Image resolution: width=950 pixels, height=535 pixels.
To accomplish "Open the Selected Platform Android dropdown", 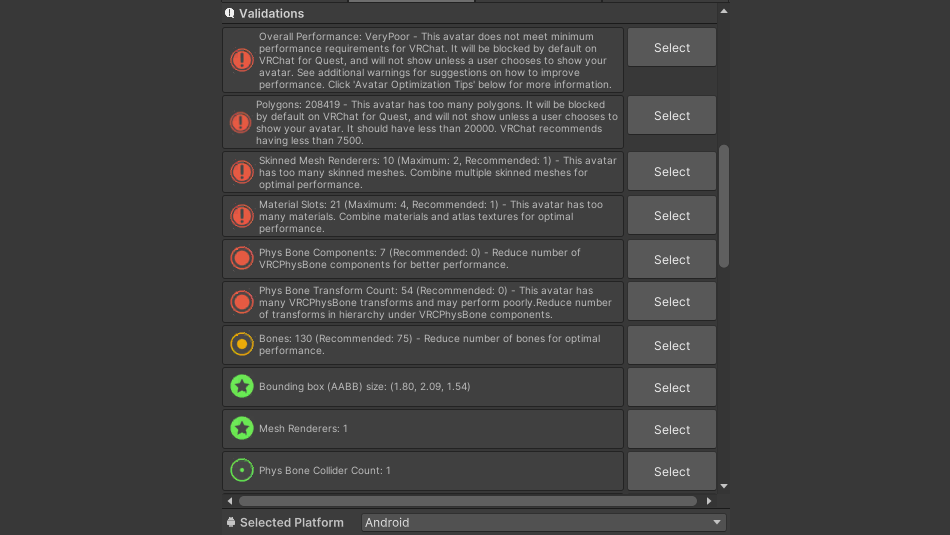I will (x=543, y=522).
